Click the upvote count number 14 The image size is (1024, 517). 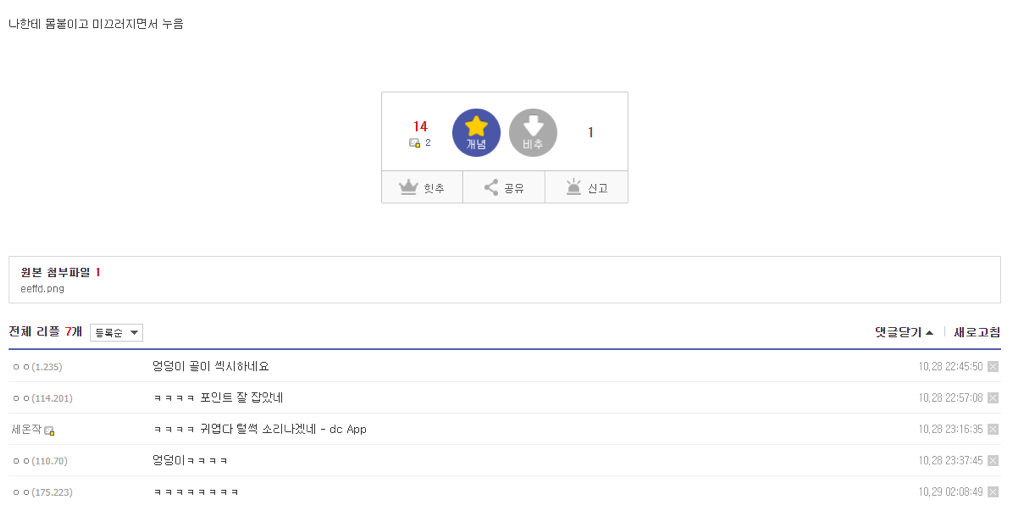[420, 126]
